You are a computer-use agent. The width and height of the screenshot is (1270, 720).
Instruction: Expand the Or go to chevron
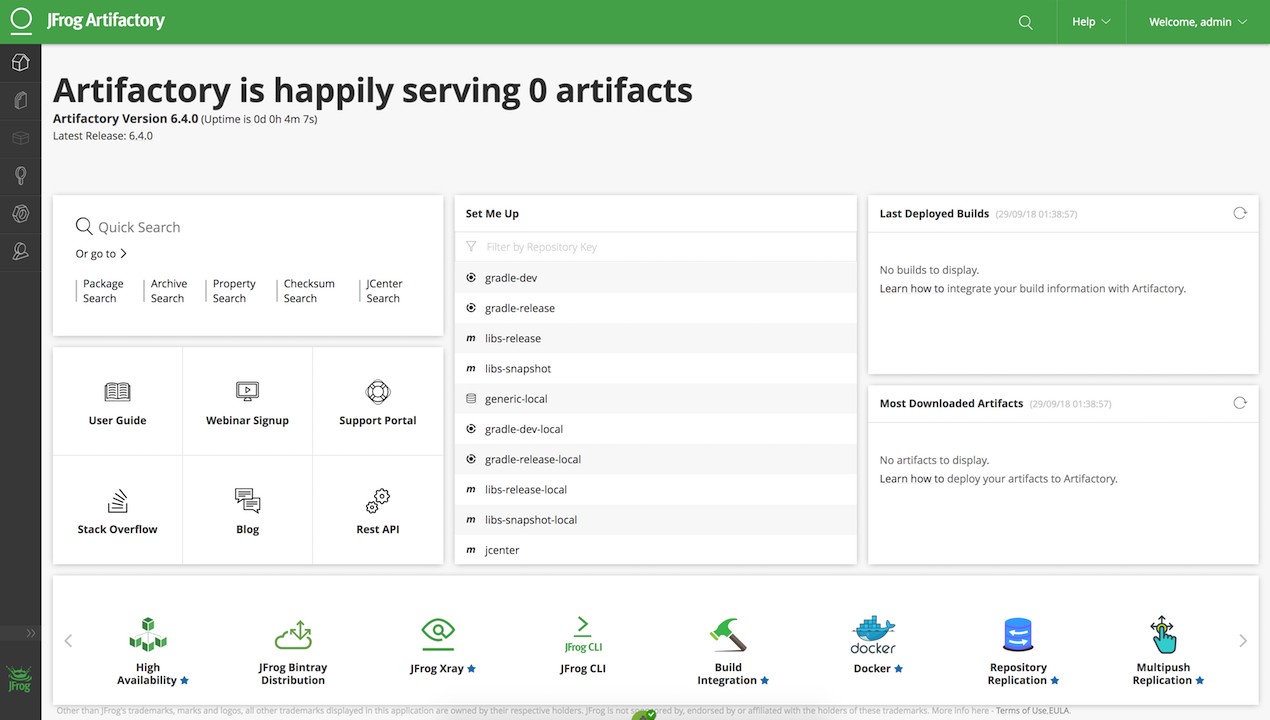123,254
